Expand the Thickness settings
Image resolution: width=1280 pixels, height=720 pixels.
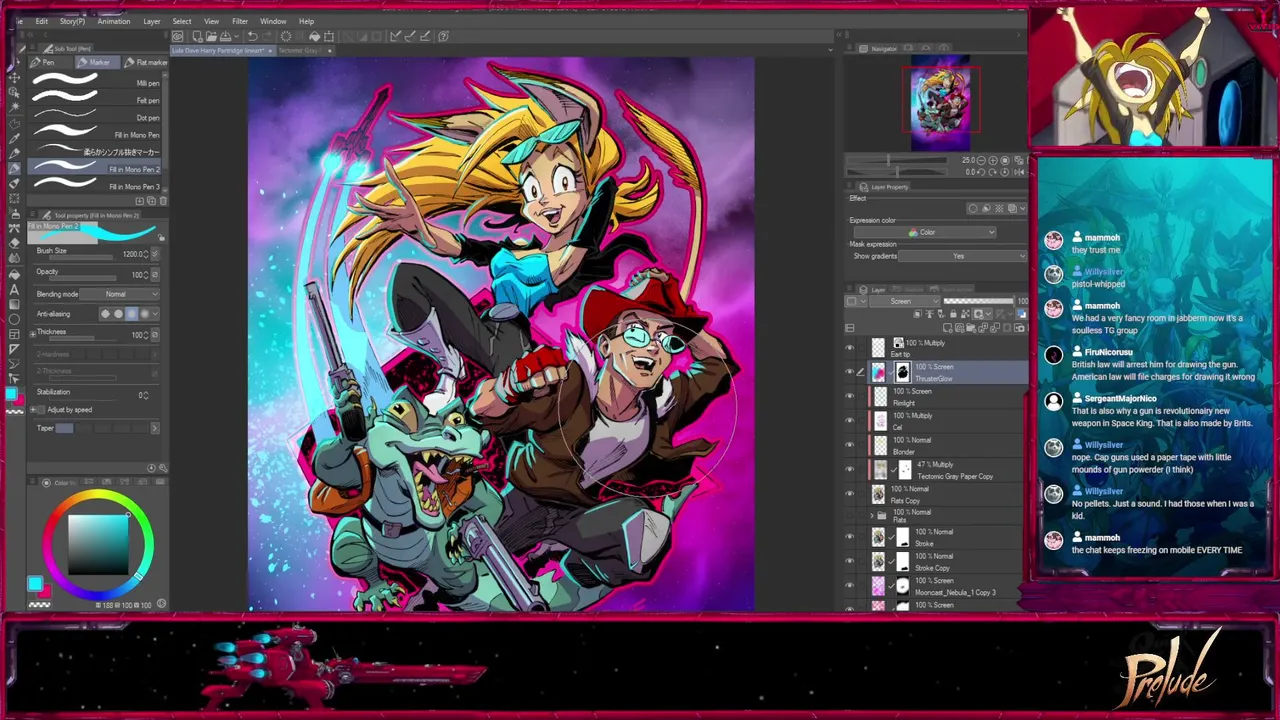[32, 333]
